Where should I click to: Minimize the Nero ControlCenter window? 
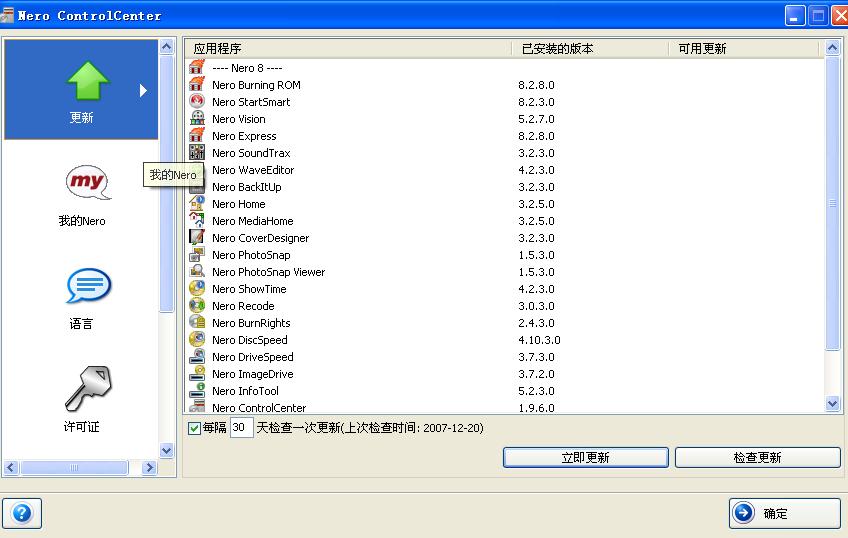point(795,16)
